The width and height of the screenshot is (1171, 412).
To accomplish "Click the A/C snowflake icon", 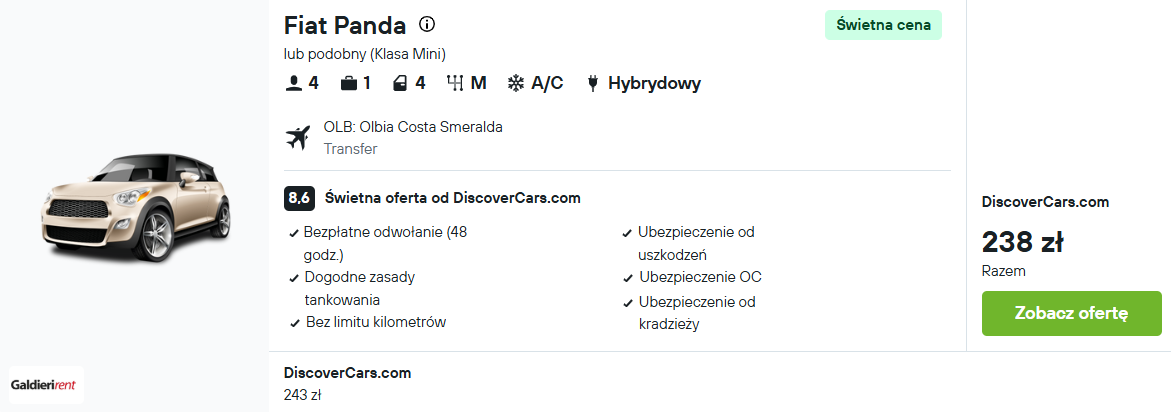I will coord(515,84).
